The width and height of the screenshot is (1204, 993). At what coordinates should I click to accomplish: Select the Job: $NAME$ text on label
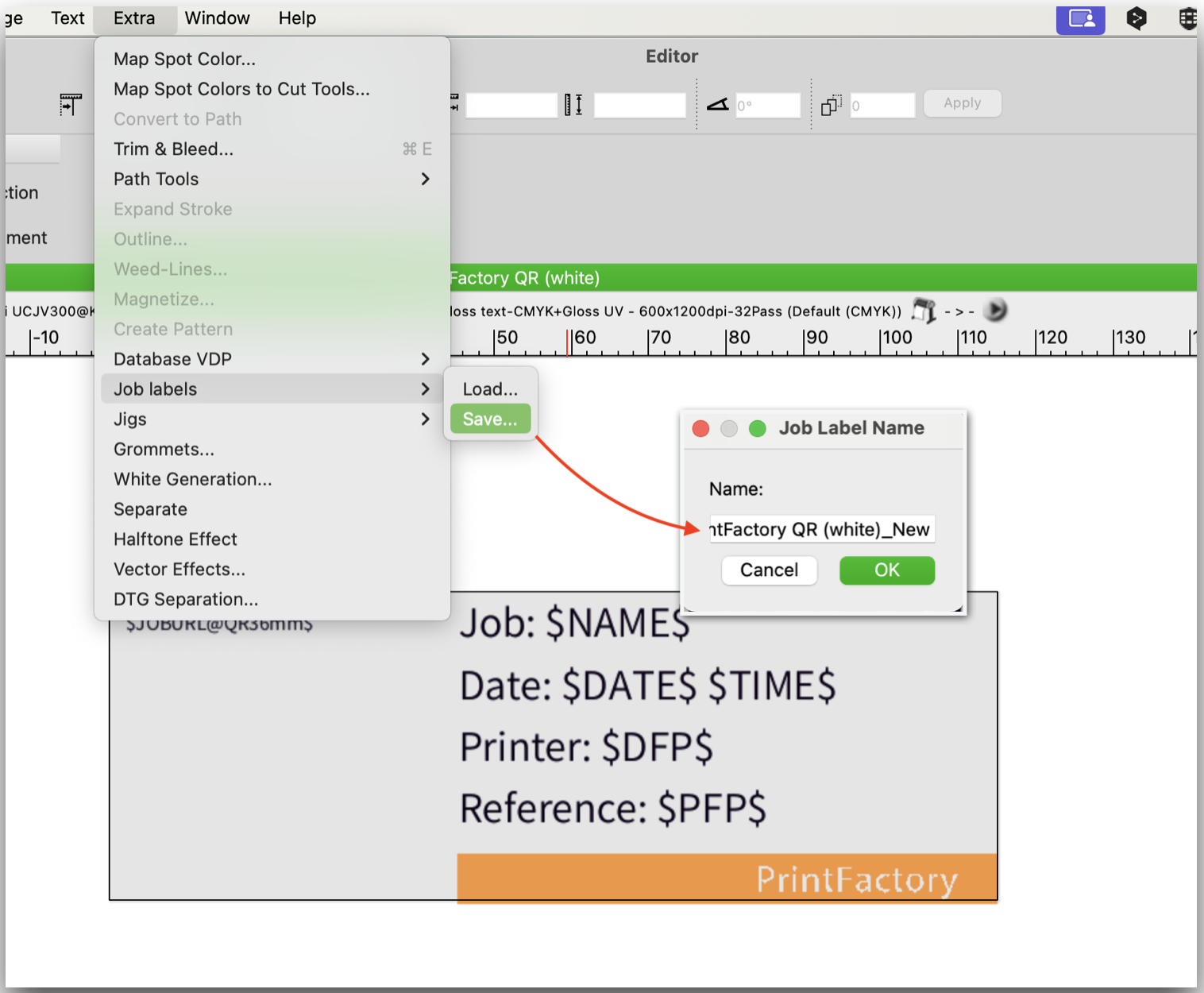tap(575, 623)
